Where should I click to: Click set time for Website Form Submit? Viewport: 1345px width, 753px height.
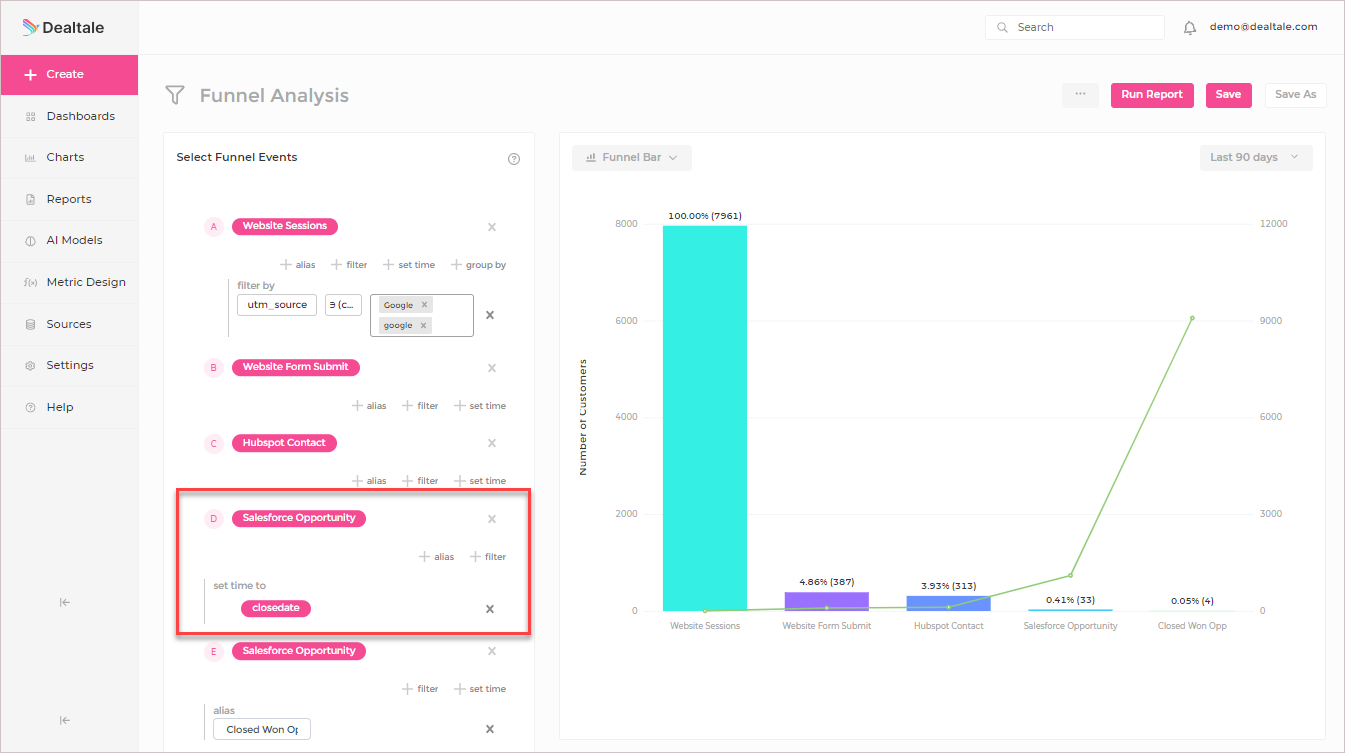pyautogui.click(x=480, y=406)
